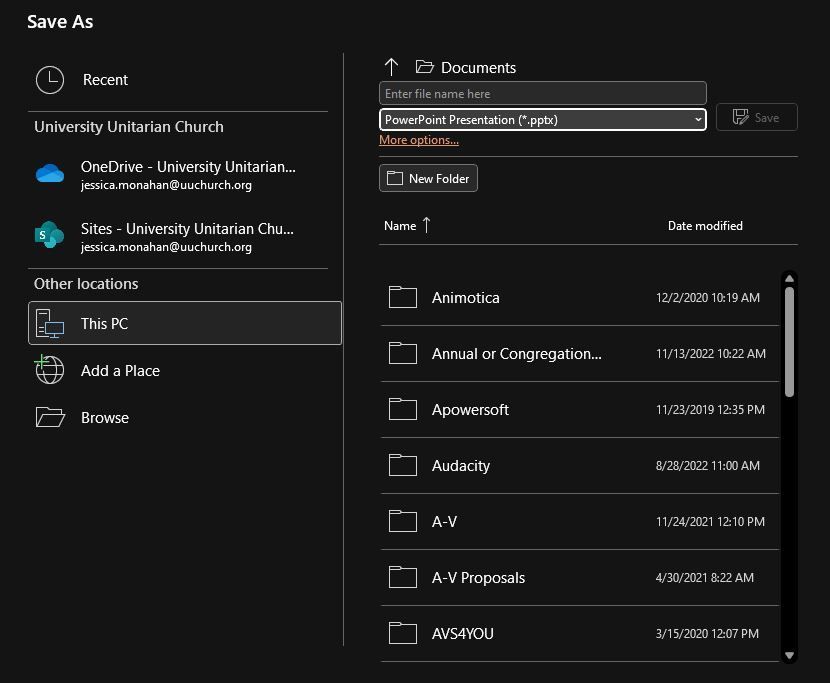Open the file type dropdown
The width and height of the screenshot is (830, 683).
click(543, 120)
